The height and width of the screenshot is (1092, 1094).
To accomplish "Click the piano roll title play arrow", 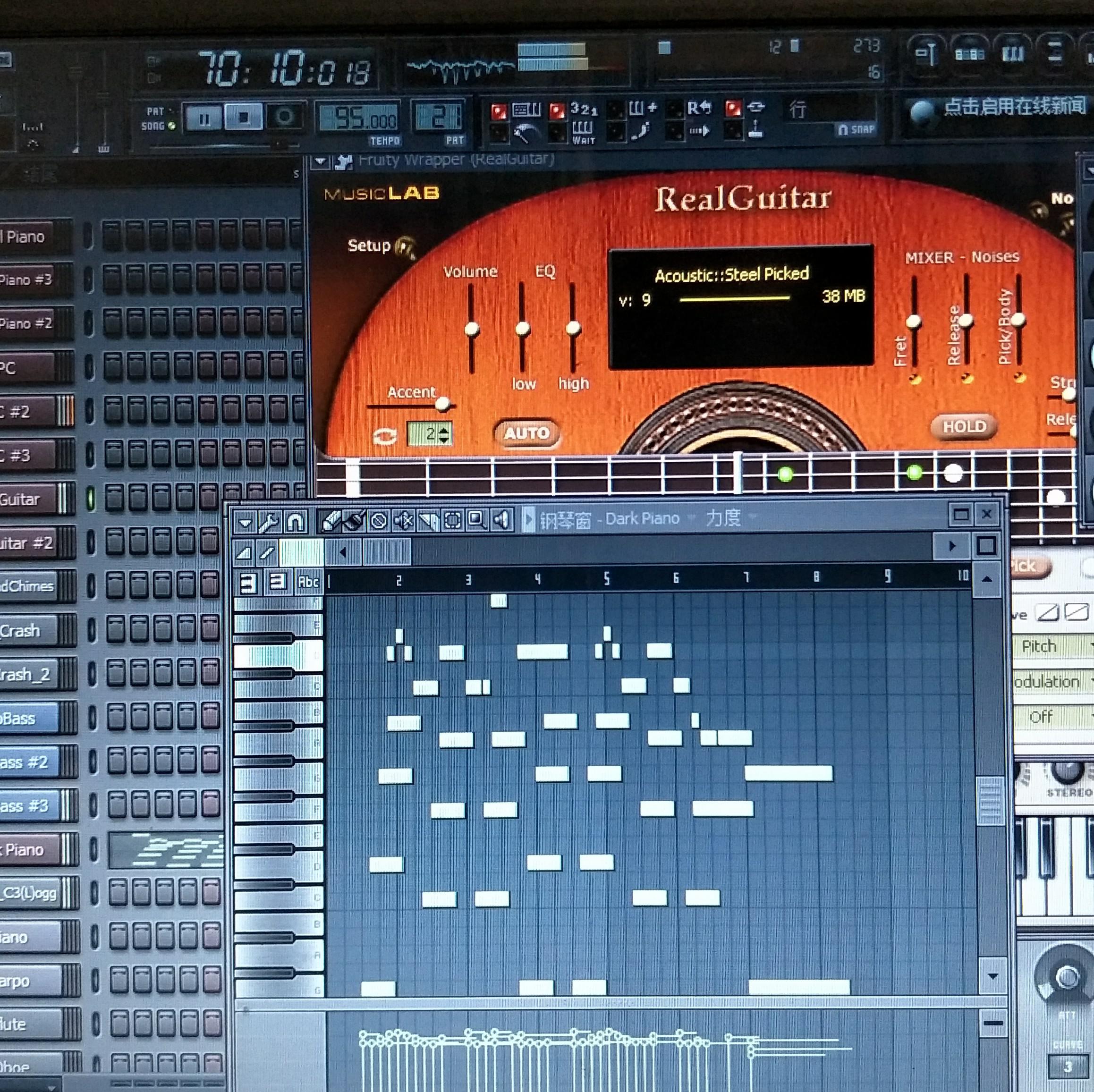I will coord(528,519).
